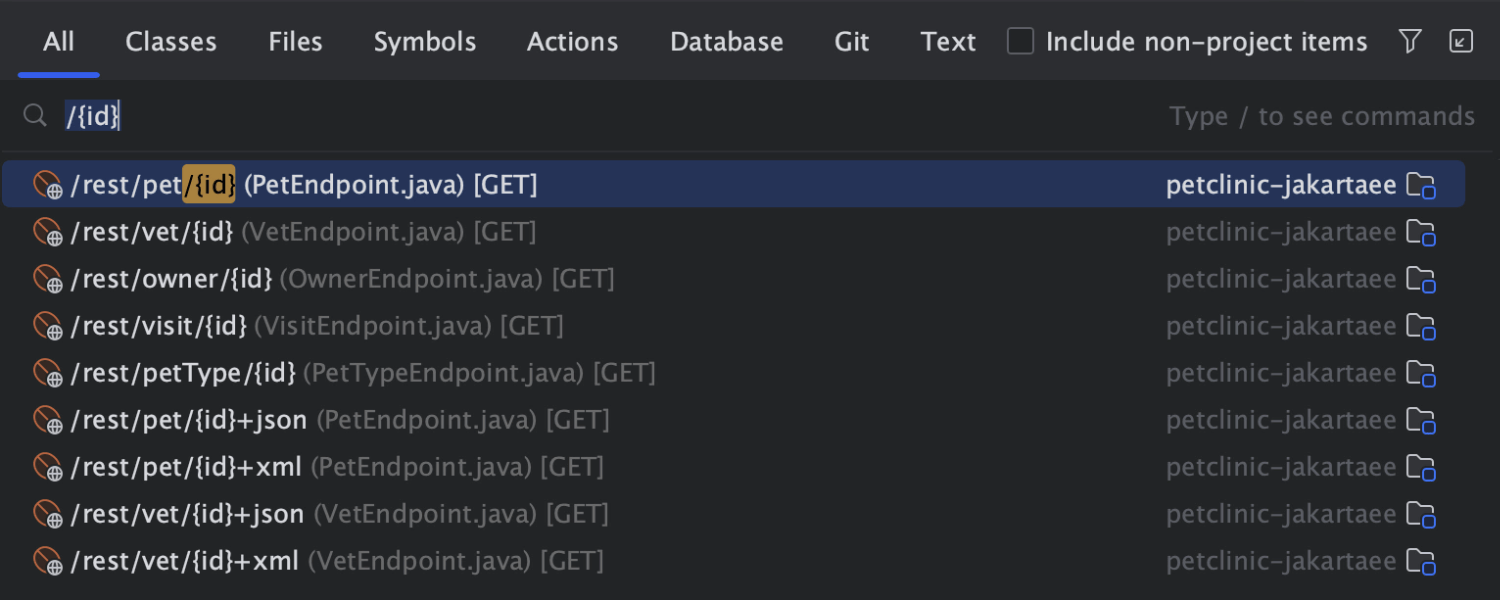Click the filter funnel icon
The width and height of the screenshot is (1500, 600).
(x=1410, y=41)
